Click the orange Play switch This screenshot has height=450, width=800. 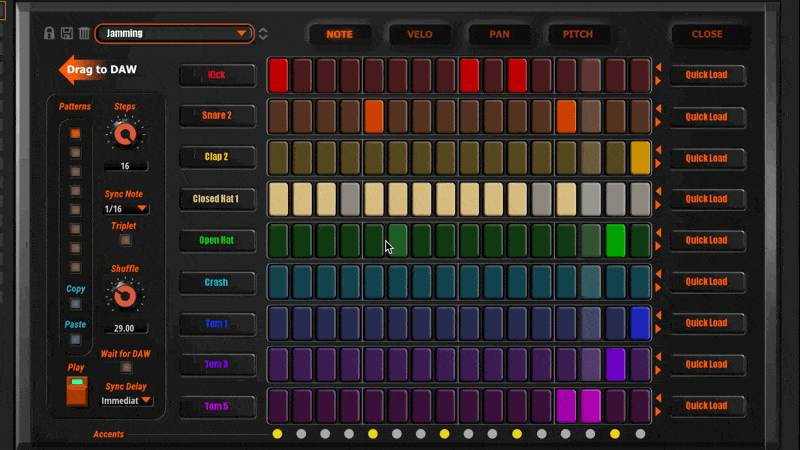point(75,390)
